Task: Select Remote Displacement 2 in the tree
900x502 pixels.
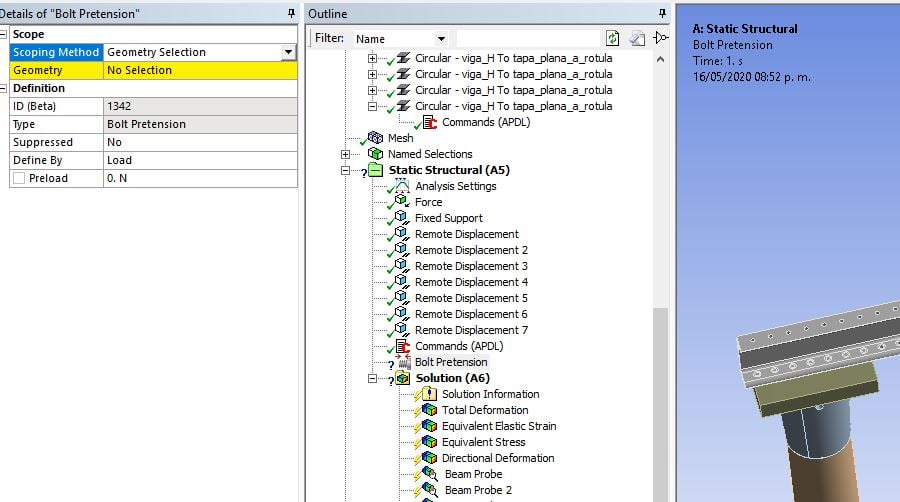Action: (x=471, y=250)
